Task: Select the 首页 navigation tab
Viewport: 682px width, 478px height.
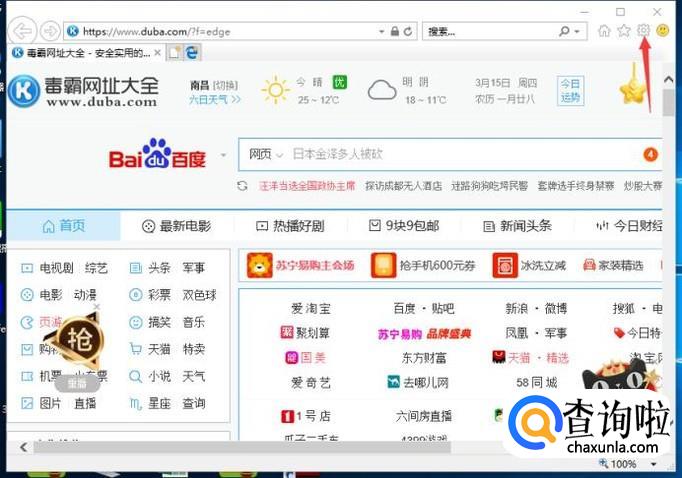Action: point(64,226)
